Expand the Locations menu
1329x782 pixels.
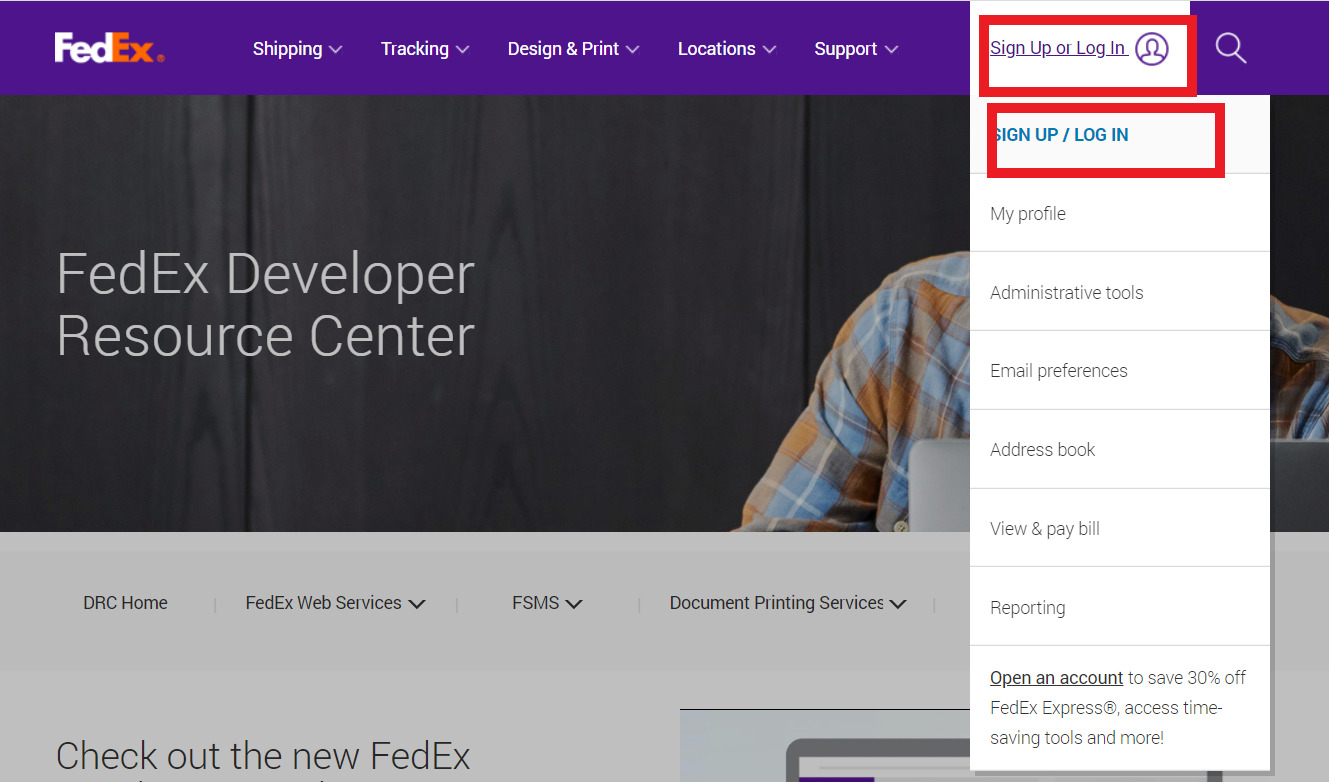click(x=727, y=49)
